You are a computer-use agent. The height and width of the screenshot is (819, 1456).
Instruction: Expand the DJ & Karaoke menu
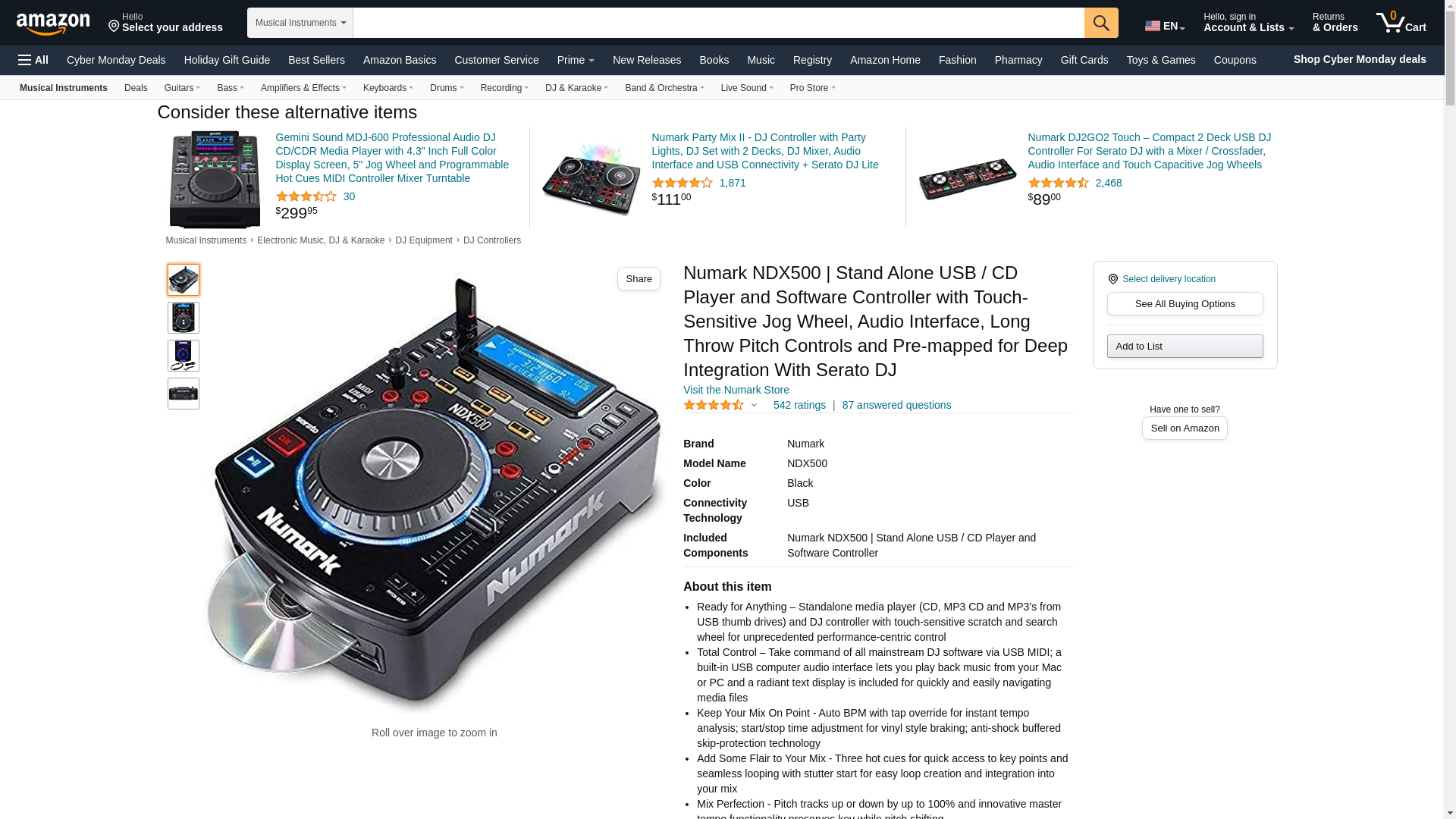click(576, 88)
